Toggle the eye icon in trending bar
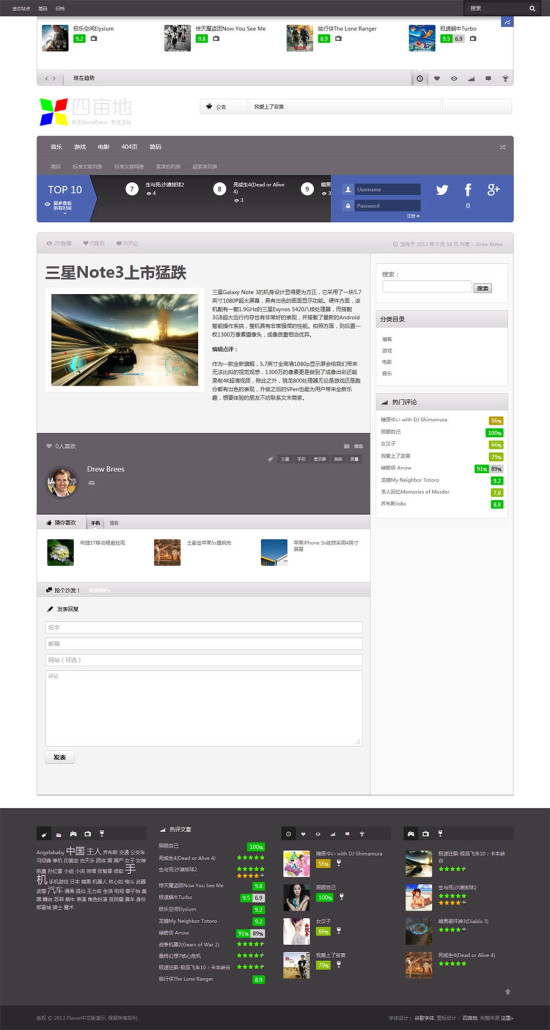 pos(454,78)
